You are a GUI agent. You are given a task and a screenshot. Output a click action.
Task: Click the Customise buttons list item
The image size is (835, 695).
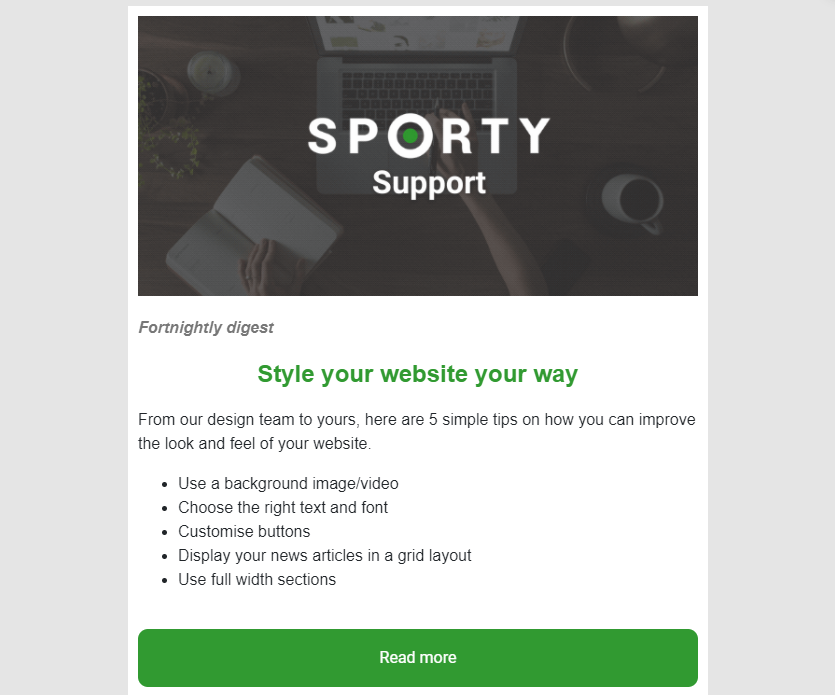tap(244, 532)
